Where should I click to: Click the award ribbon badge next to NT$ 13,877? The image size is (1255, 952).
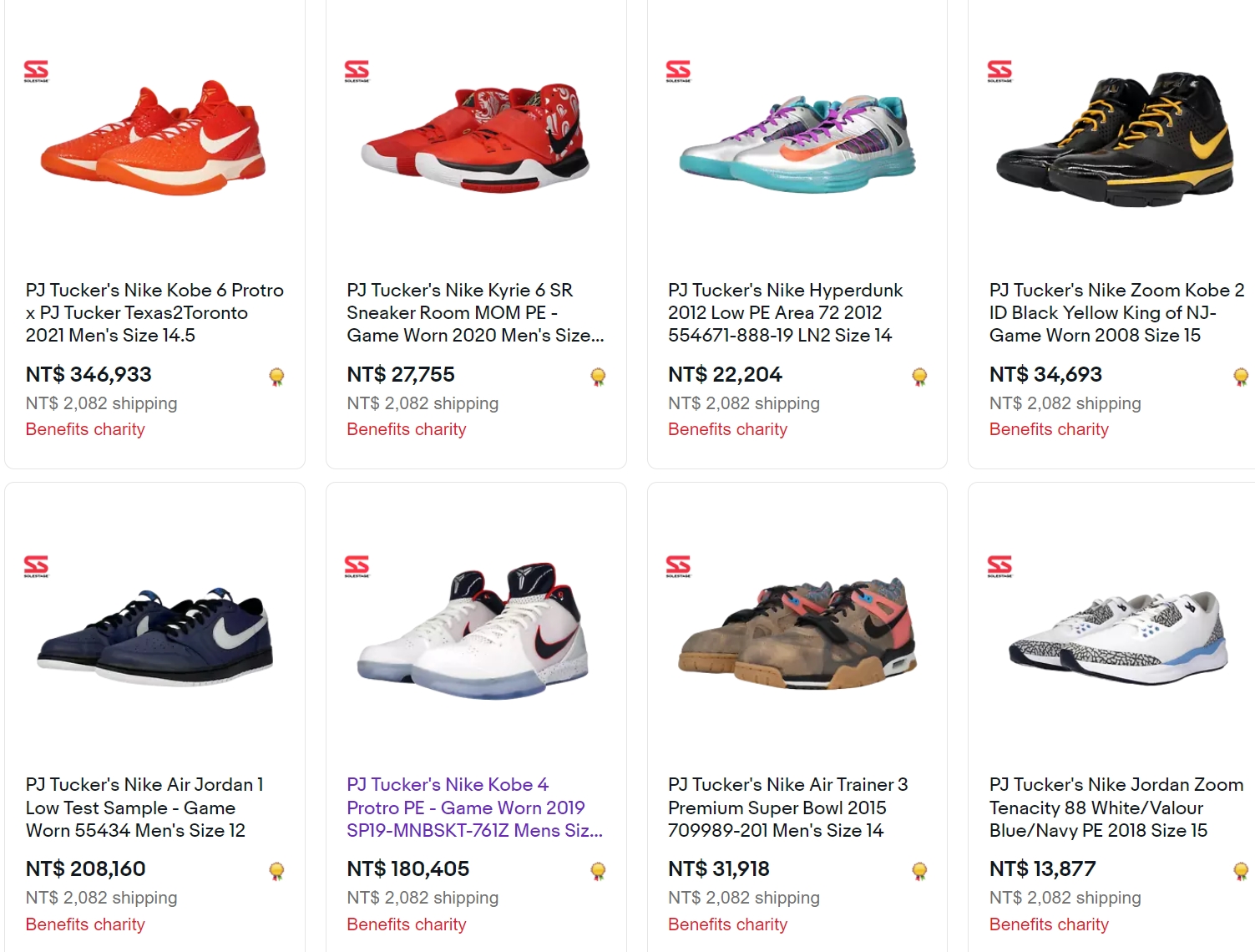pos(1239,870)
